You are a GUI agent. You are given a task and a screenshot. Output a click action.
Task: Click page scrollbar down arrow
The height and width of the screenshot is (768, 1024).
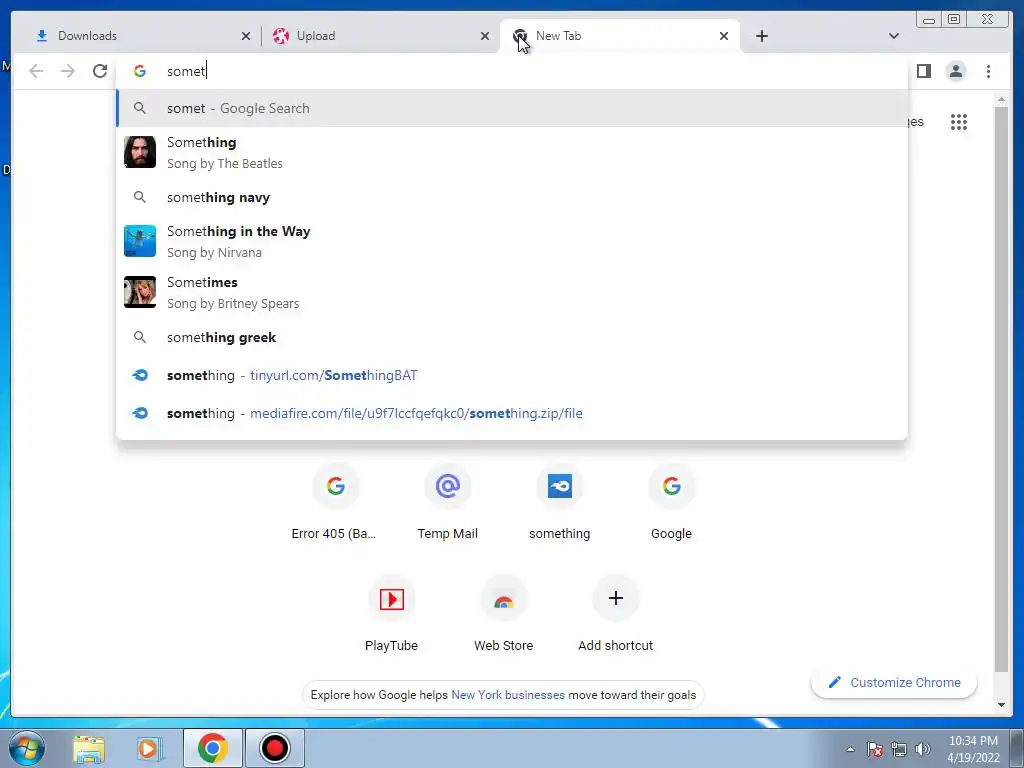point(1001,704)
